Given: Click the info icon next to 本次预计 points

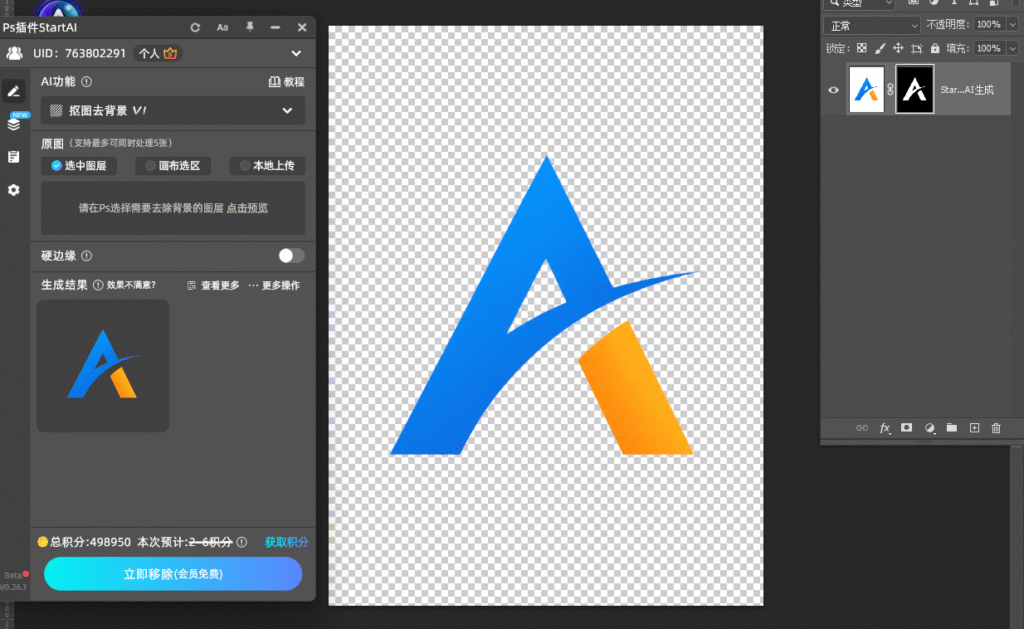Looking at the screenshot, I should [242, 542].
